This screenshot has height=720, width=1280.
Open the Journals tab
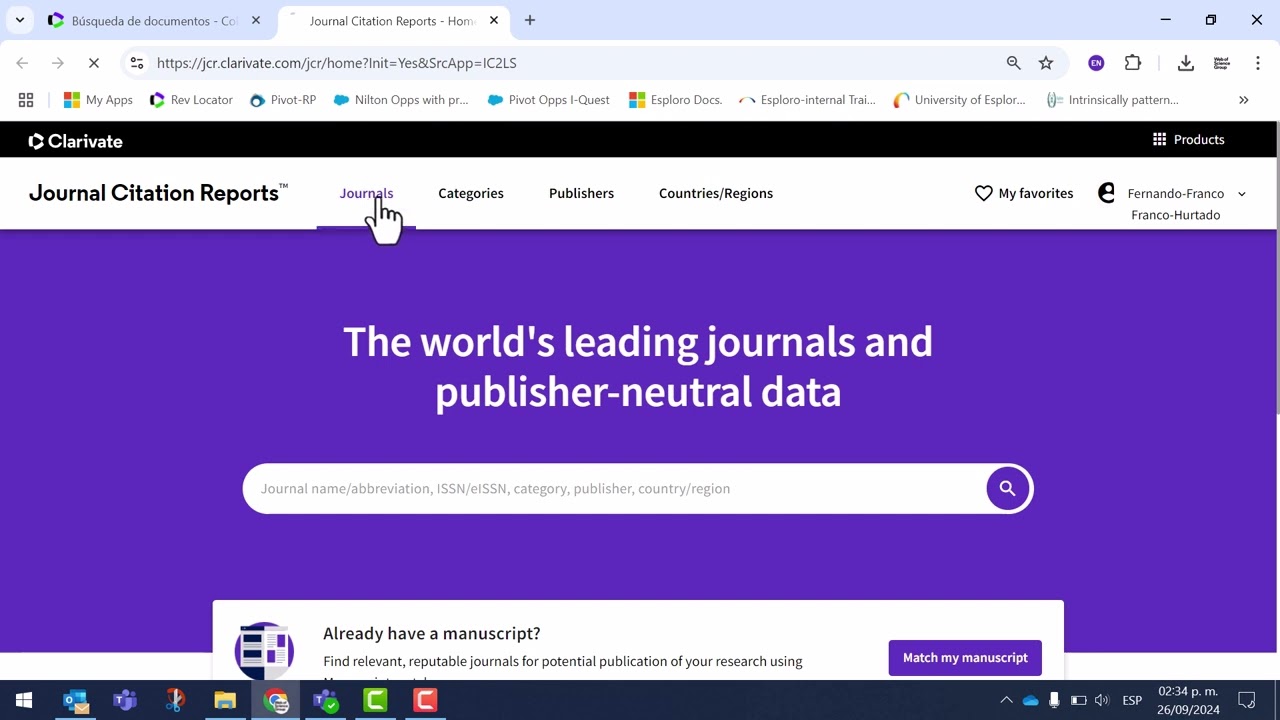click(x=366, y=194)
